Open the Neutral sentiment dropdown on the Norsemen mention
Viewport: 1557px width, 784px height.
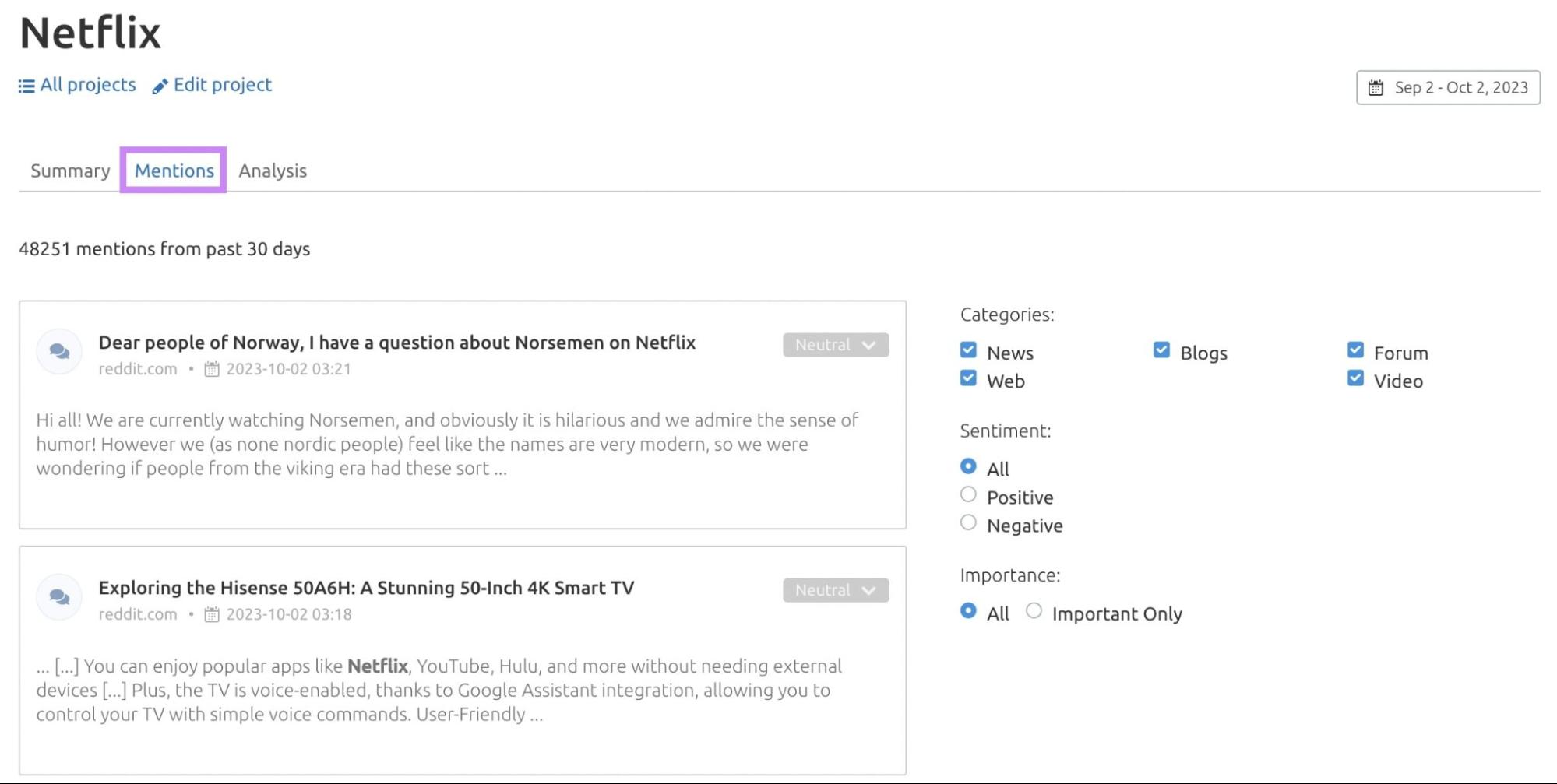tap(834, 345)
